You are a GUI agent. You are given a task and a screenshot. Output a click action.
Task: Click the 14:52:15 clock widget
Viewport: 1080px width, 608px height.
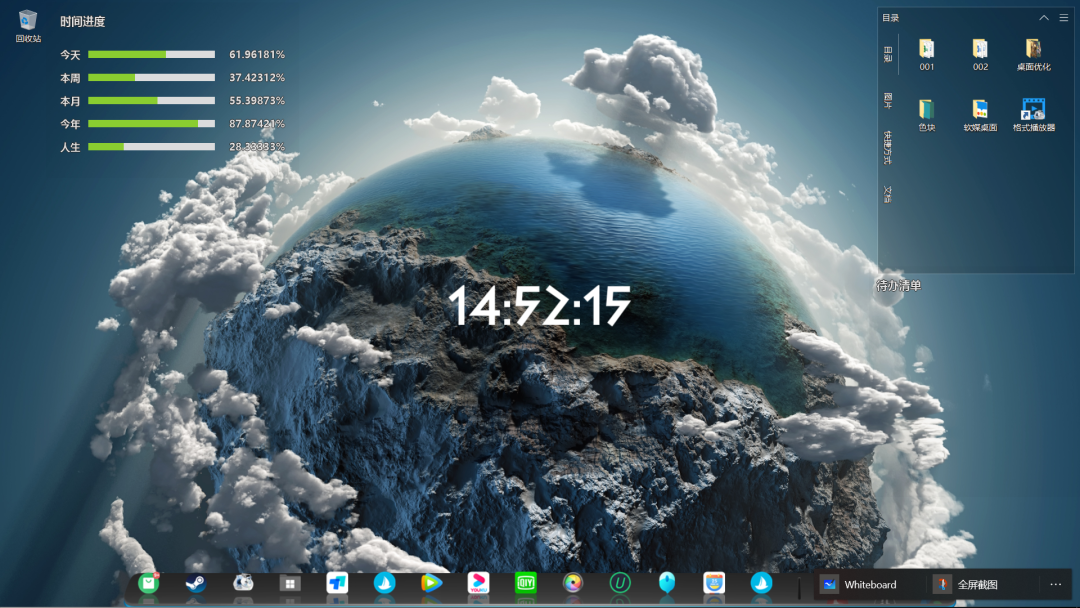[539, 306]
